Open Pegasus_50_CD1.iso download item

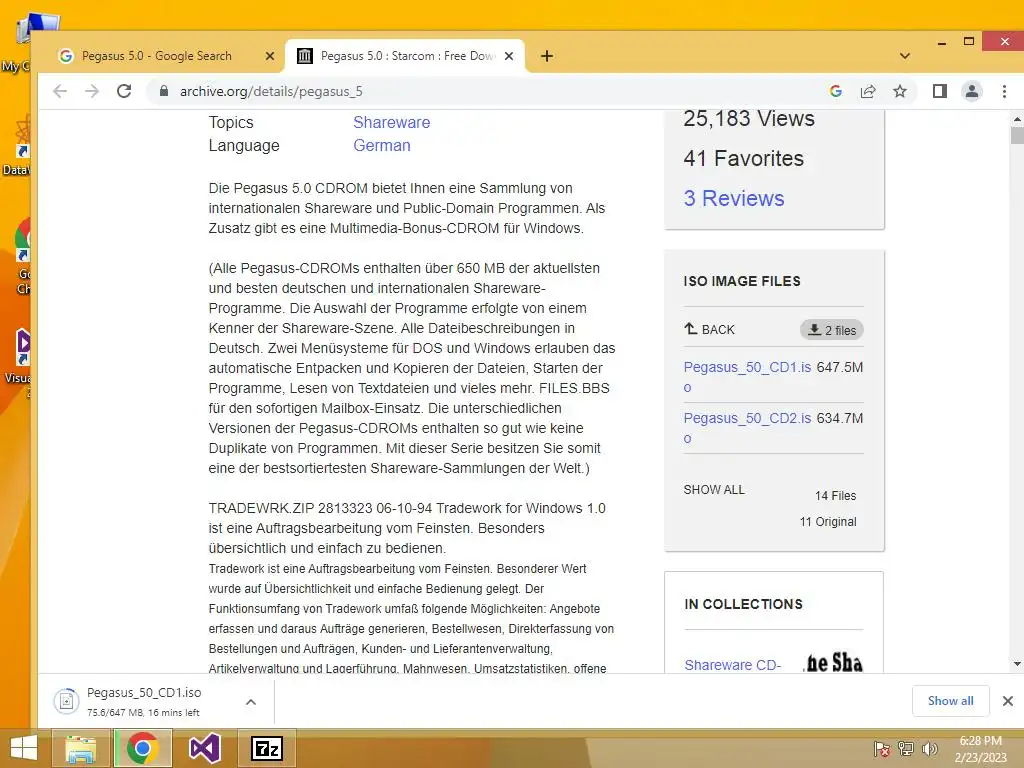click(x=144, y=701)
